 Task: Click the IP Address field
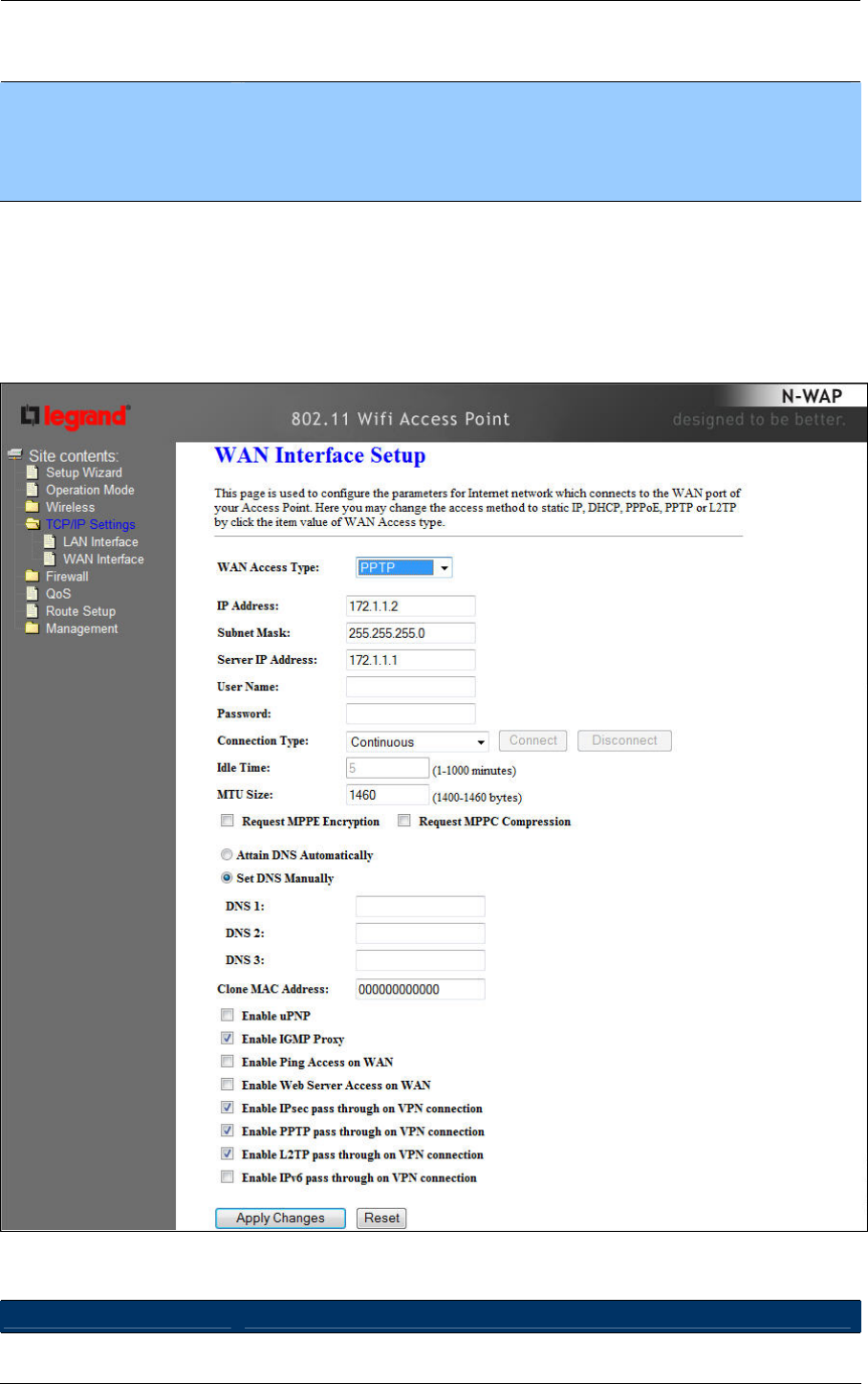click(410, 606)
